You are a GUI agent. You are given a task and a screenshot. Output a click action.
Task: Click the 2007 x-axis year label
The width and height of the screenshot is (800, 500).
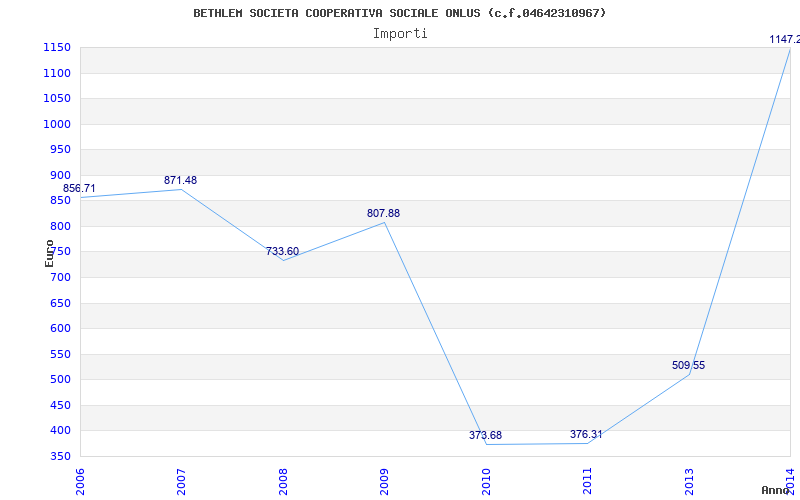tap(181, 481)
